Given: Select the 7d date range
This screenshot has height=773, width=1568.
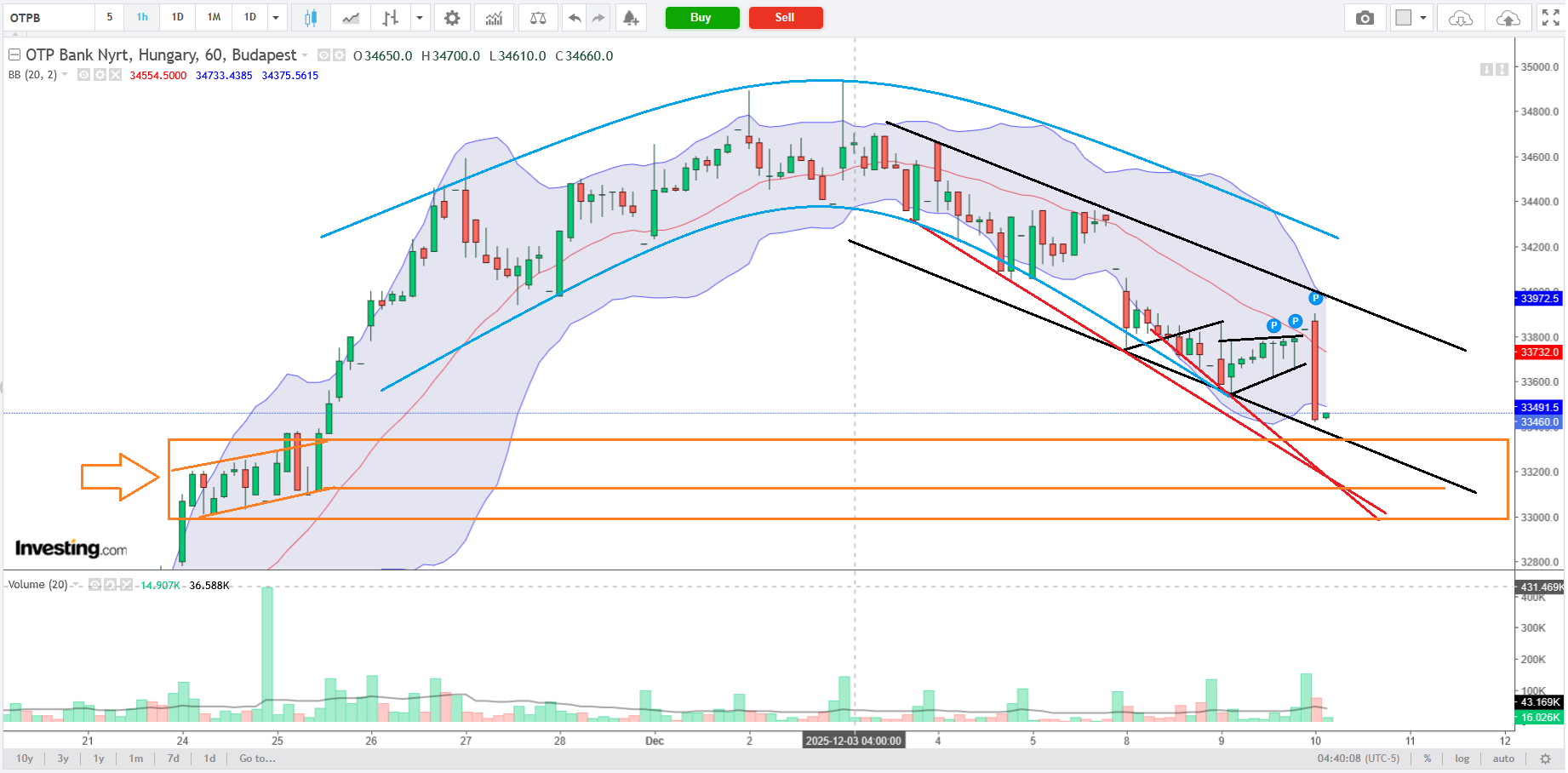Looking at the screenshot, I should (174, 759).
